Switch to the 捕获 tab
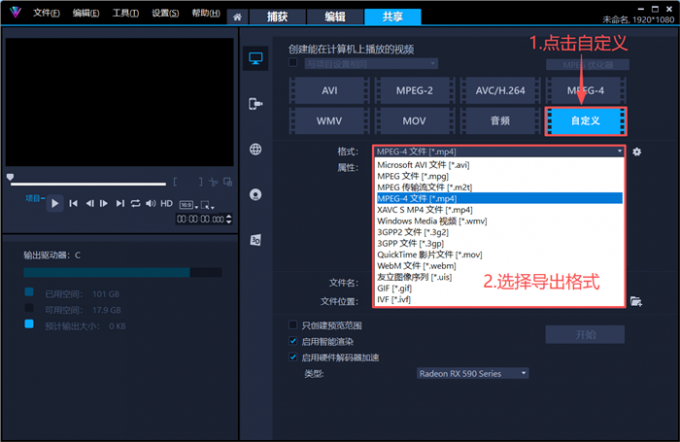The height and width of the screenshot is (442, 680). (277, 17)
